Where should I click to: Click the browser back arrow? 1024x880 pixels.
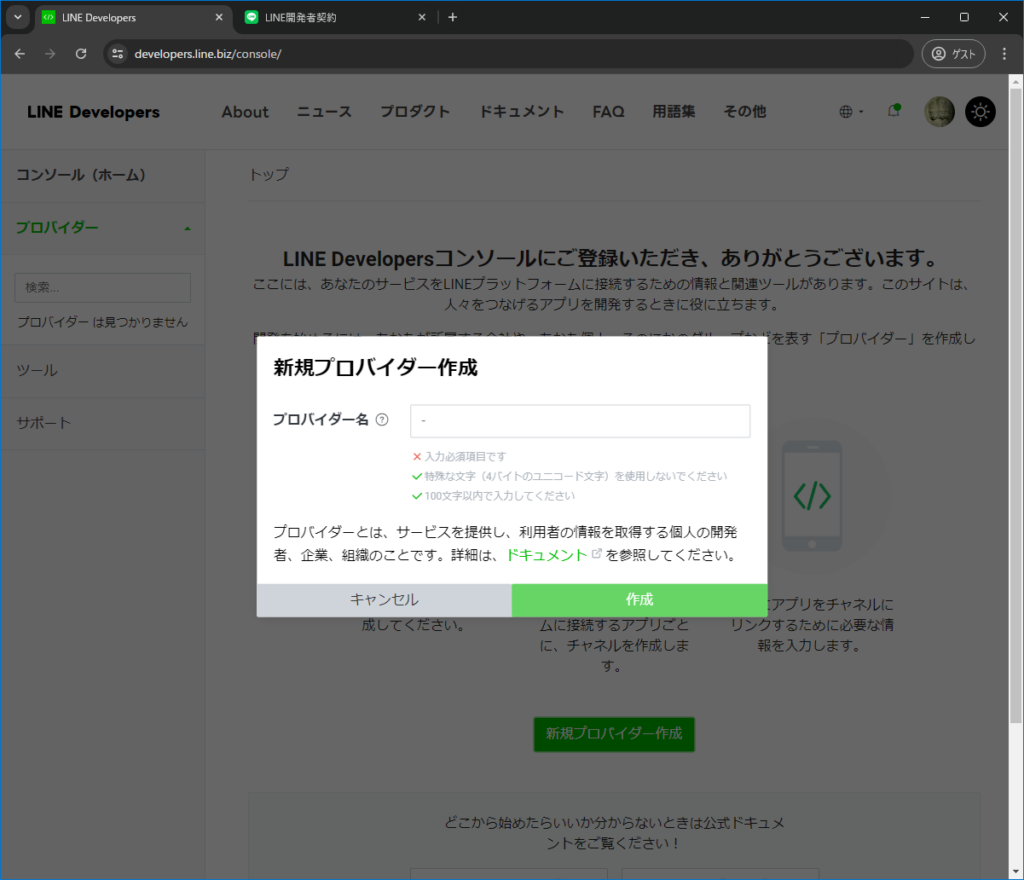pyautogui.click(x=20, y=54)
